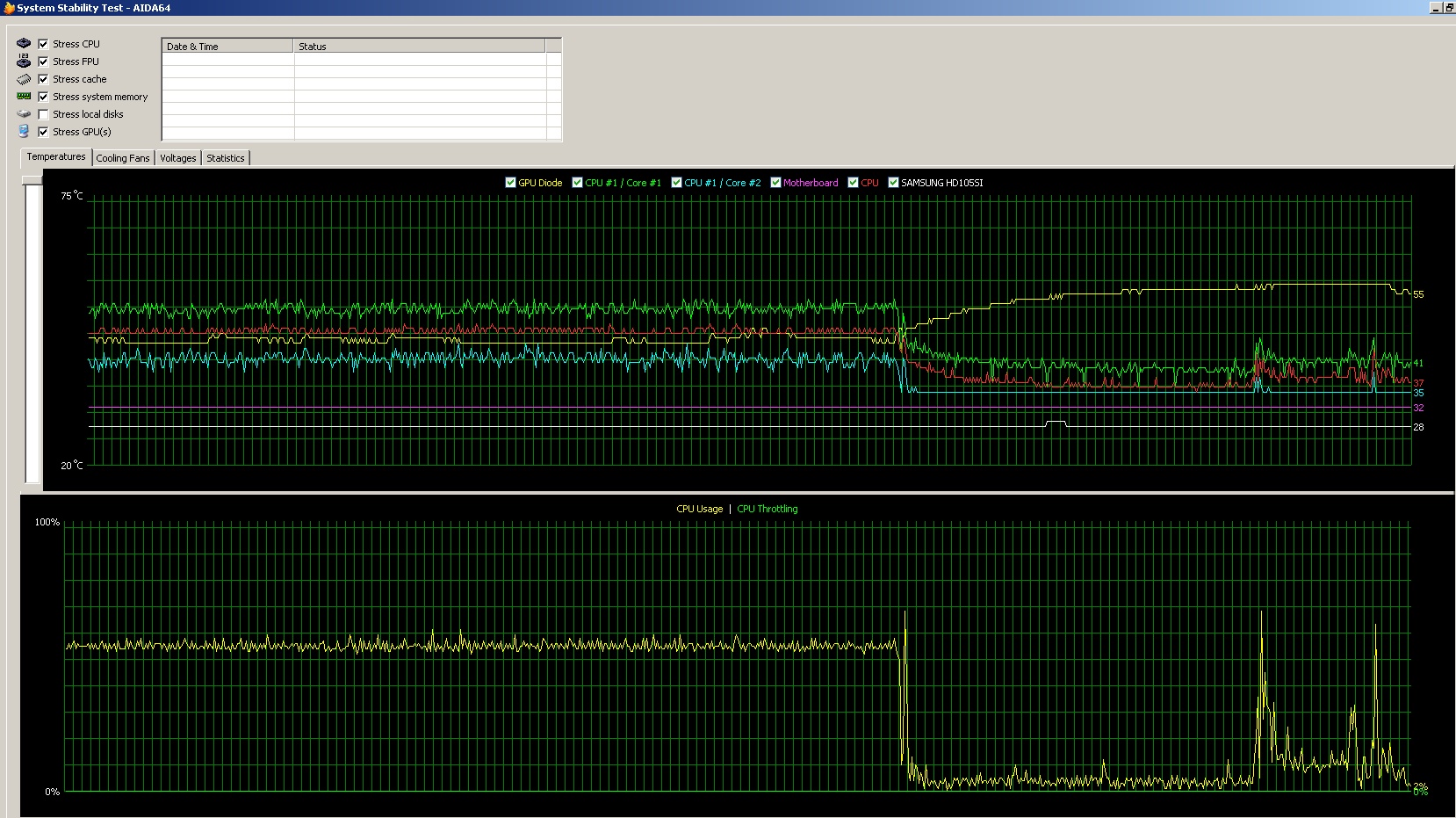Click the FPU icon labeled 123

click(24, 62)
